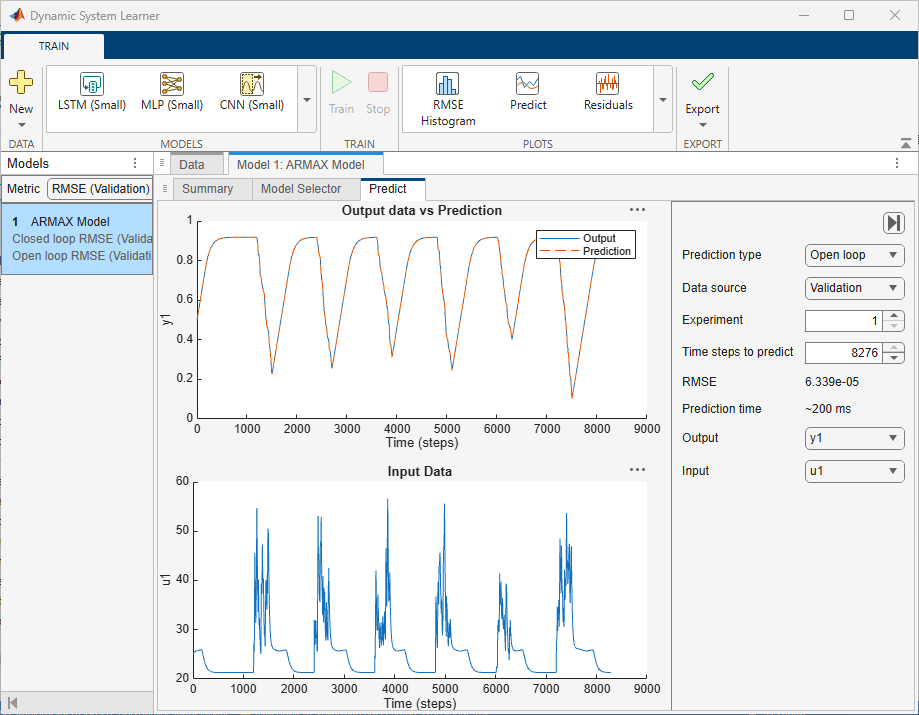Collapse the Models panel with bottom arrow
919x715 pixels.
pos(13,702)
